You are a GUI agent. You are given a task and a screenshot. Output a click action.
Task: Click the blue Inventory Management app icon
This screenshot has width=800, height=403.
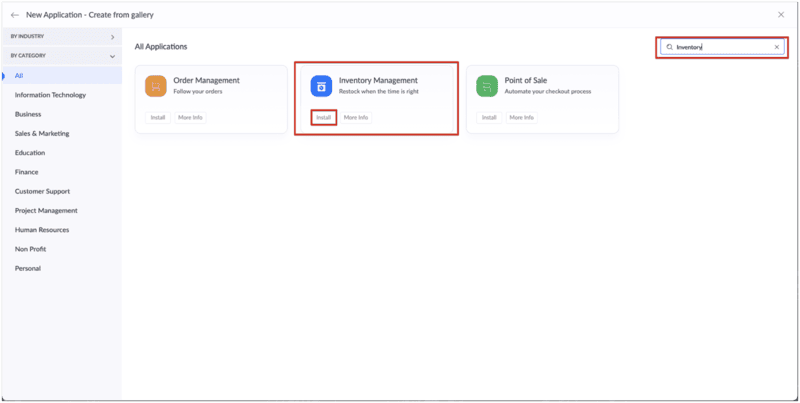[321, 85]
